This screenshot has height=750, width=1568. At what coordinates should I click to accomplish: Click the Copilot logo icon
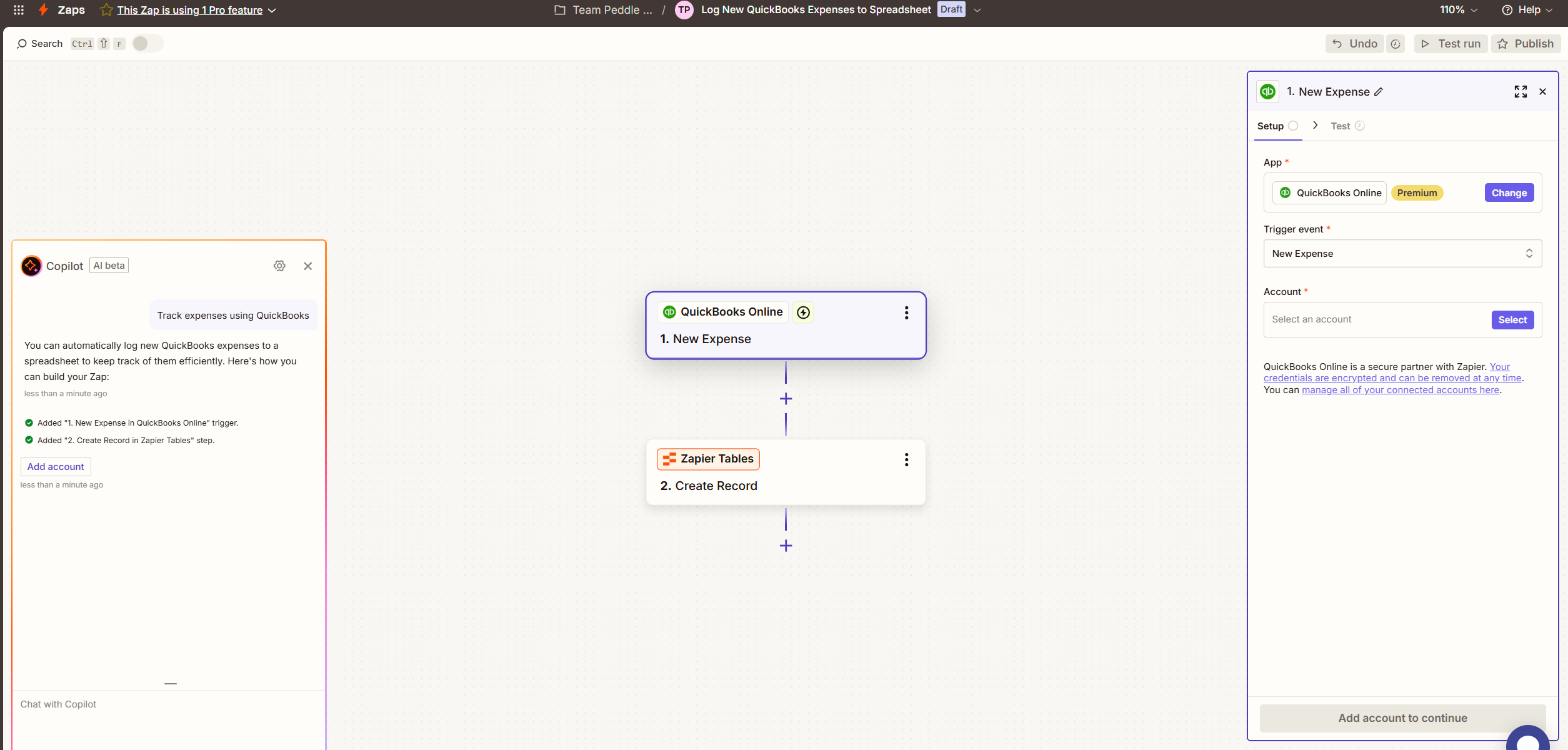[x=31, y=266]
